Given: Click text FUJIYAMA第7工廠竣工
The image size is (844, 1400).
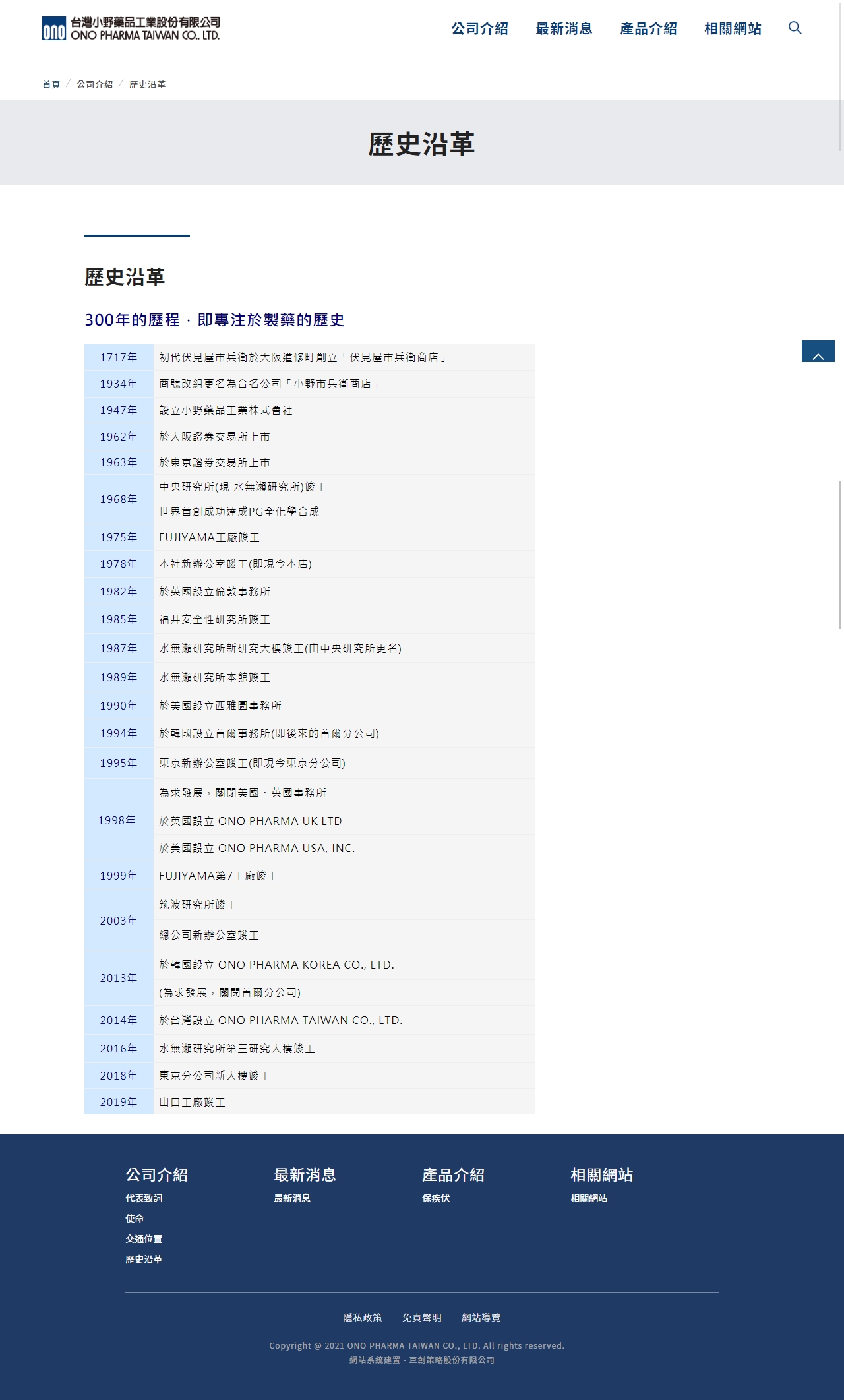Looking at the screenshot, I should tap(218, 876).
